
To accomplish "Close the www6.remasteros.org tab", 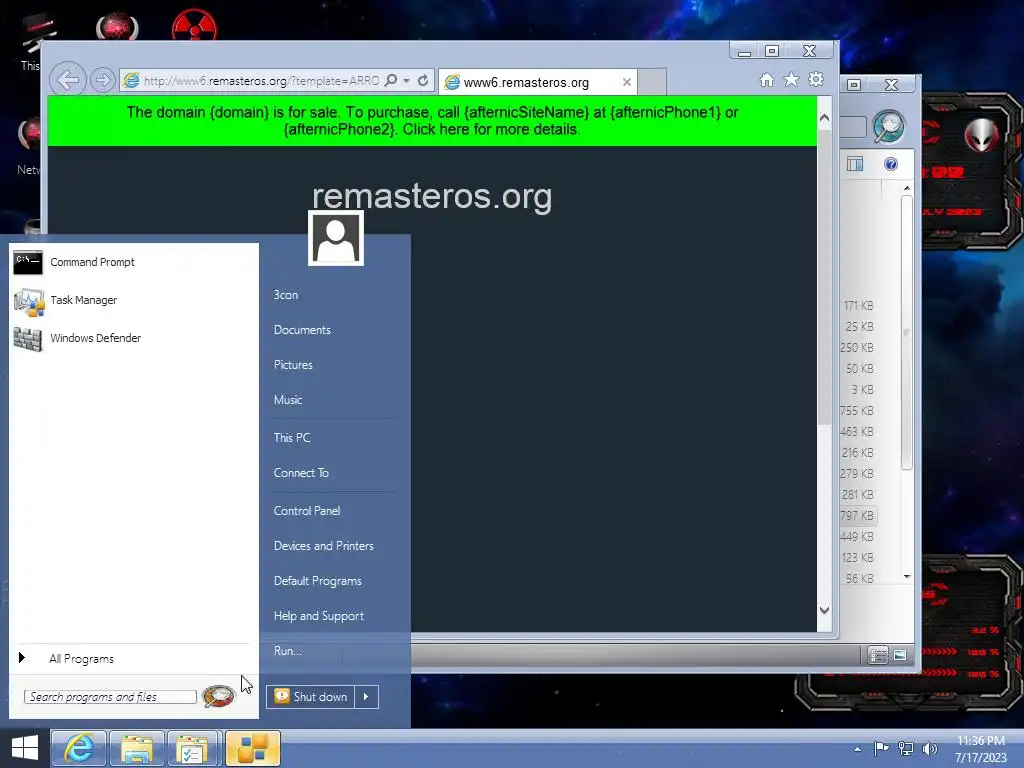I will coord(627,82).
